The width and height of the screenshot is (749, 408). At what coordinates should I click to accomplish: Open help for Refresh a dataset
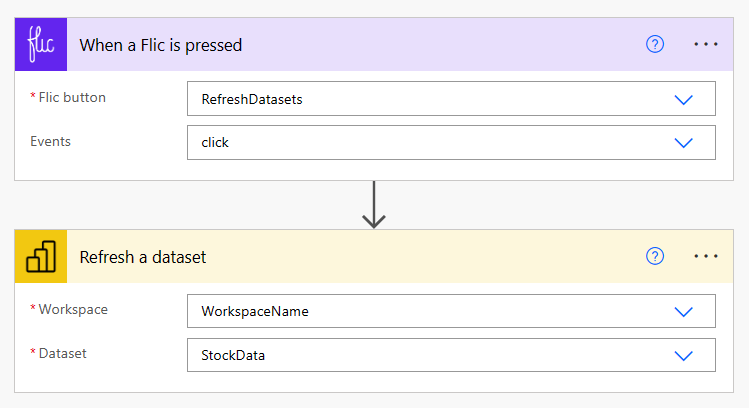pyautogui.click(x=655, y=257)
